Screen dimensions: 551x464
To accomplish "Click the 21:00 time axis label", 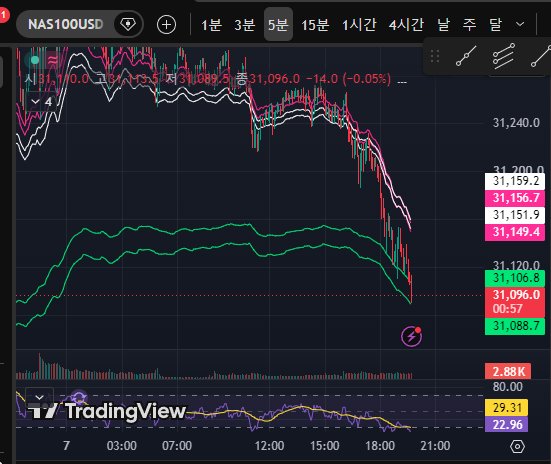I will click(435, 446).
